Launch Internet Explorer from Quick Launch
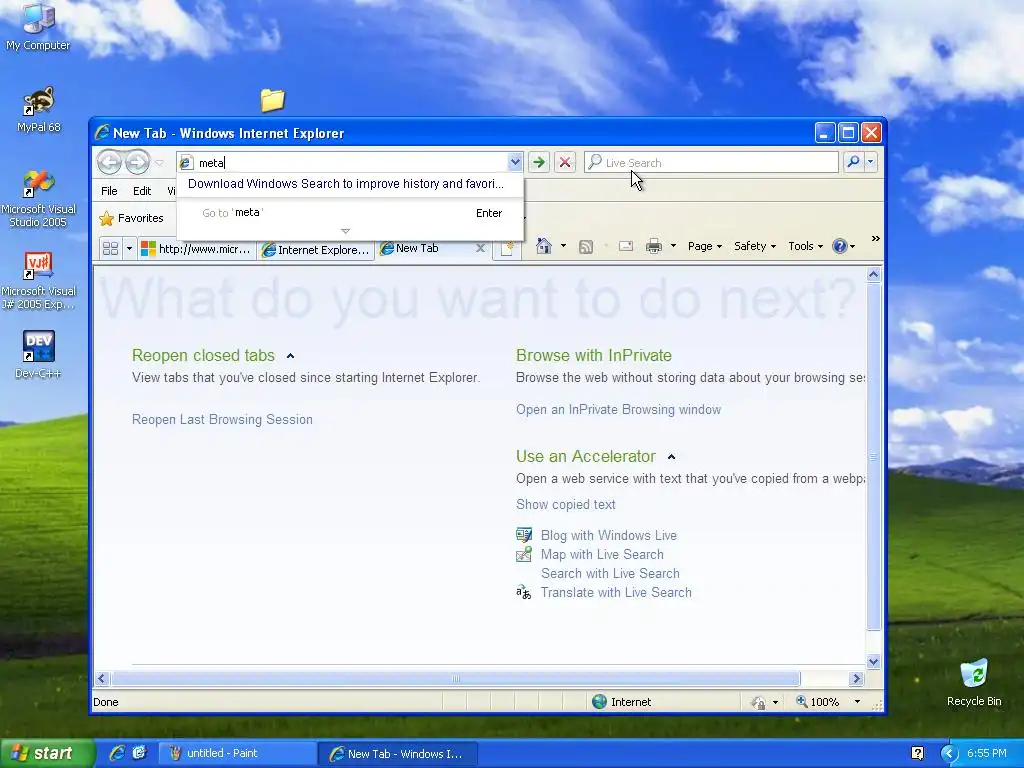The height and width of the screenshot is (768, 1024). point(117,753)
